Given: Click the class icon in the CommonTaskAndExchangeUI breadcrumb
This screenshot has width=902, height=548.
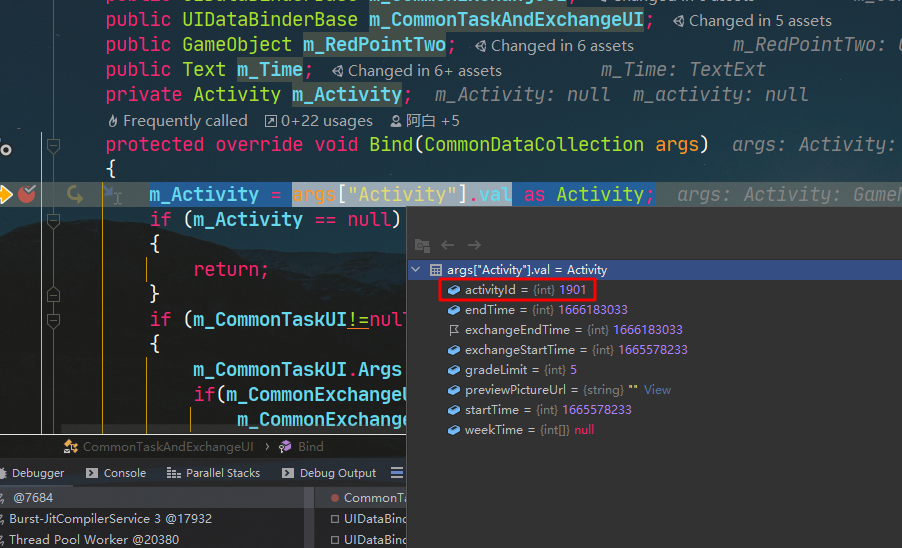Looking at the screenshot, I should pyautogui.click(x=71, y=447).
